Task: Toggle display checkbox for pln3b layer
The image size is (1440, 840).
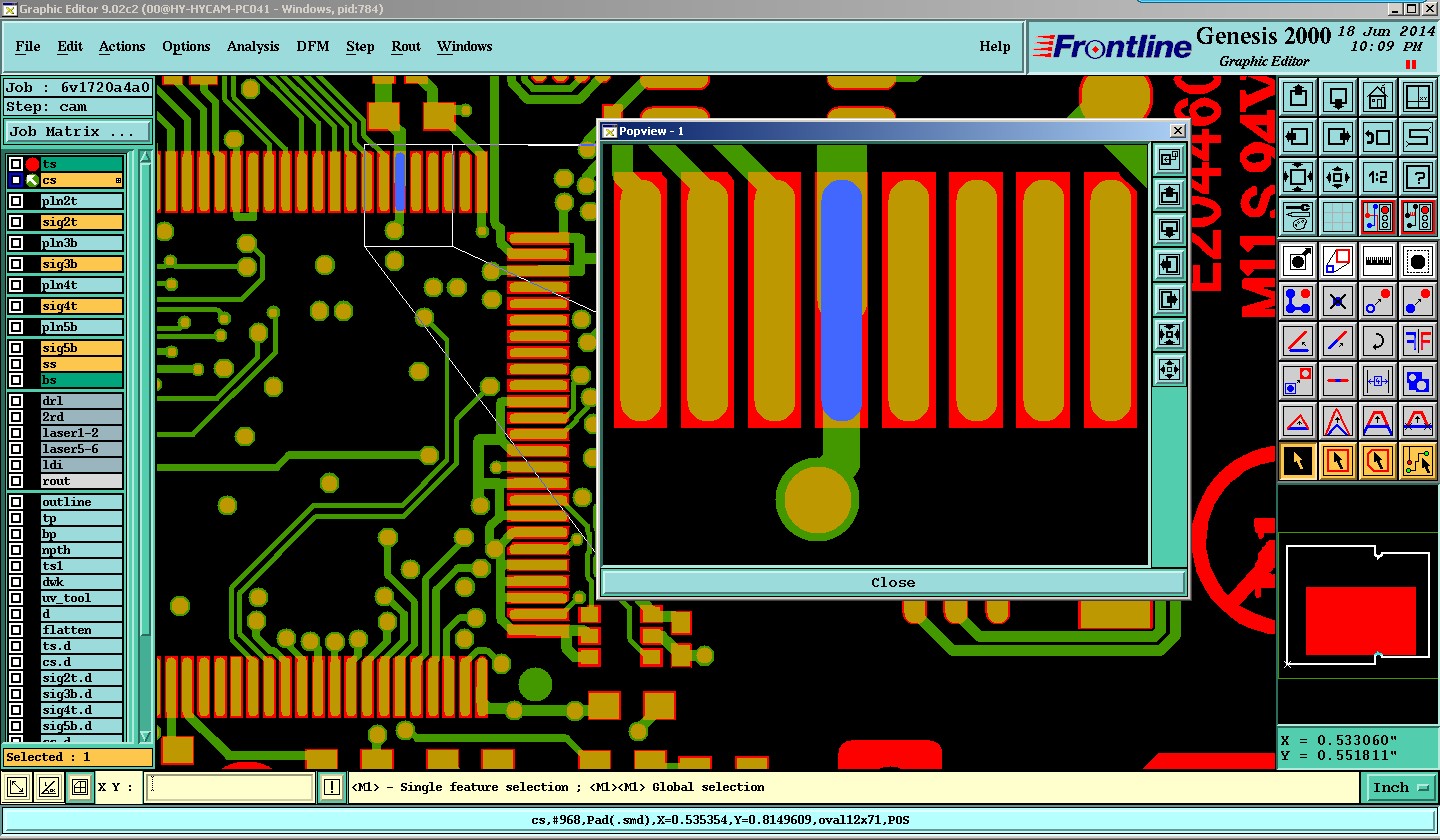Action: coord(16,243)
